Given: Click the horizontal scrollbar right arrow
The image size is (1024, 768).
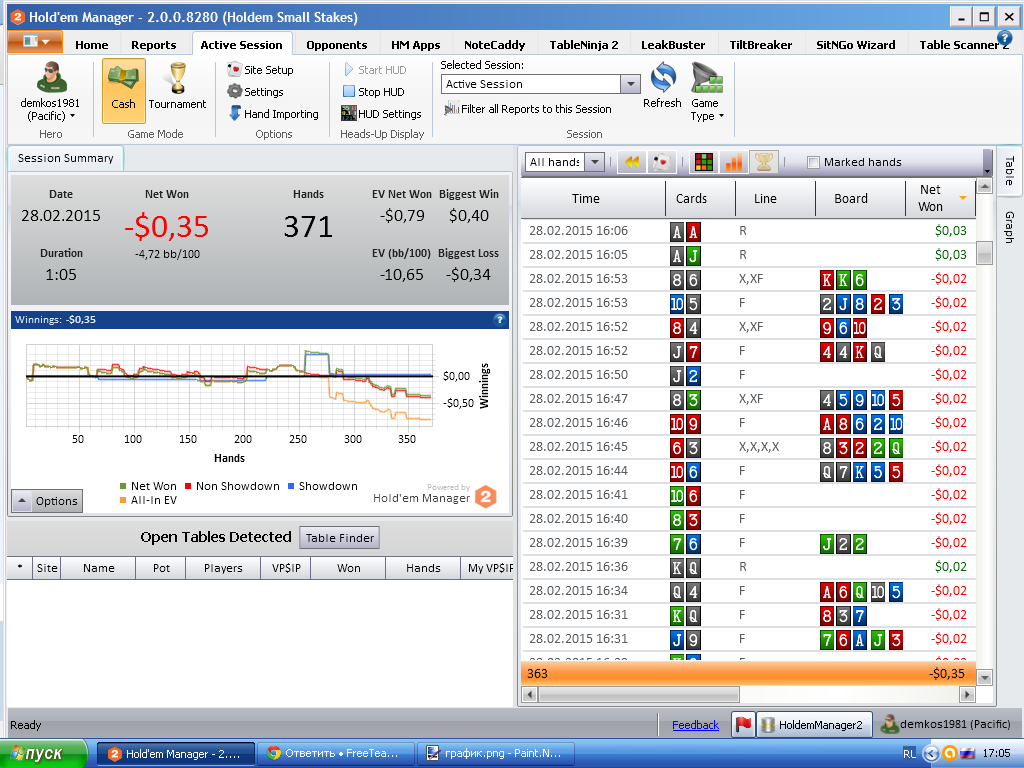Looking at the screenshot, I should click(968, 694).
